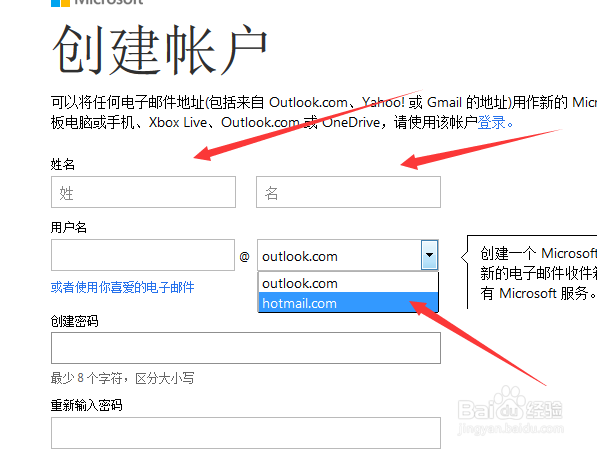Viewport: 597px width, 449px height.
Task: Click the 用户名 field label
Action: coord(69,227)
